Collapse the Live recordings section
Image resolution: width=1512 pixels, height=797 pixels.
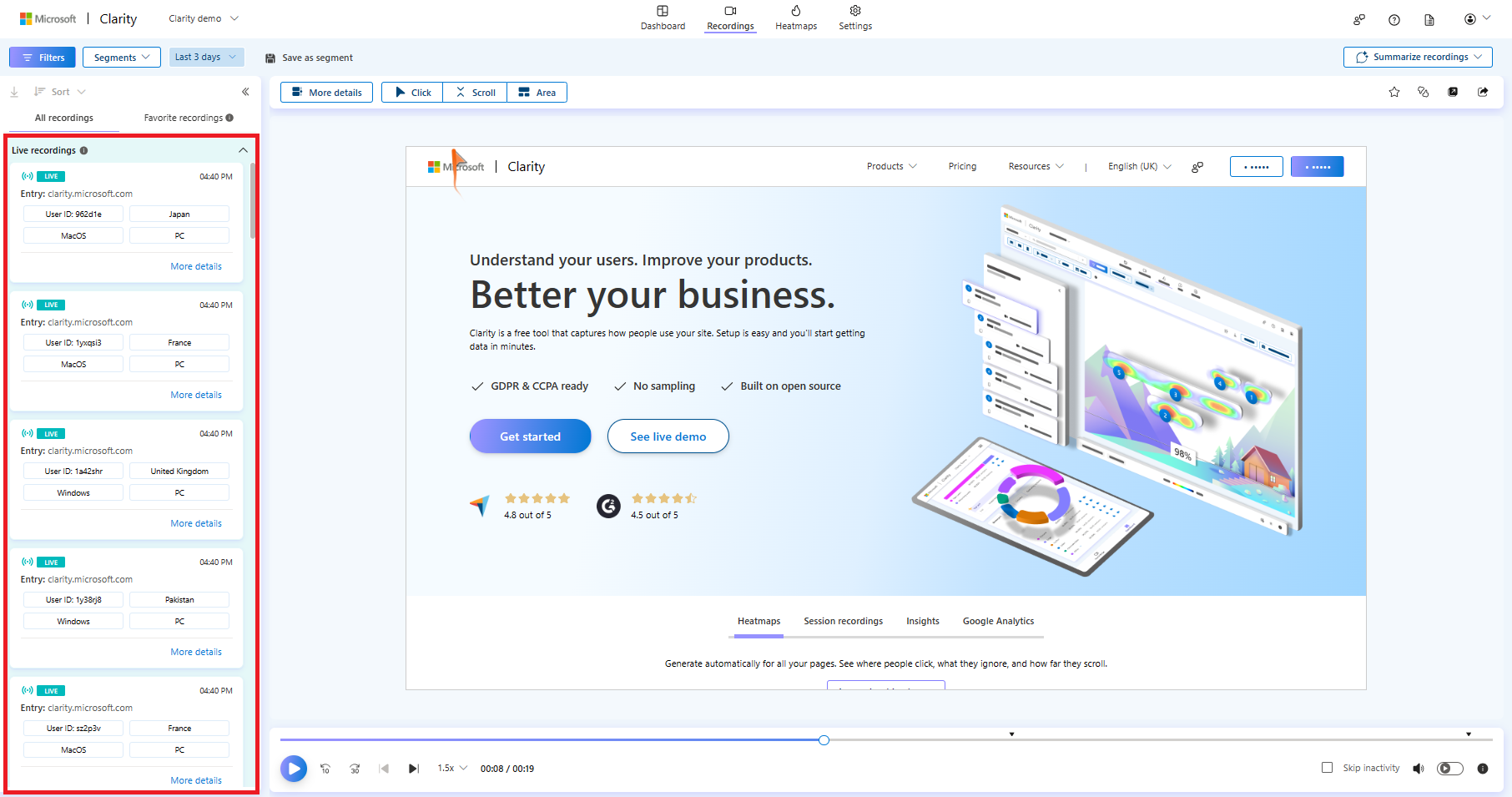click(243, 150)
